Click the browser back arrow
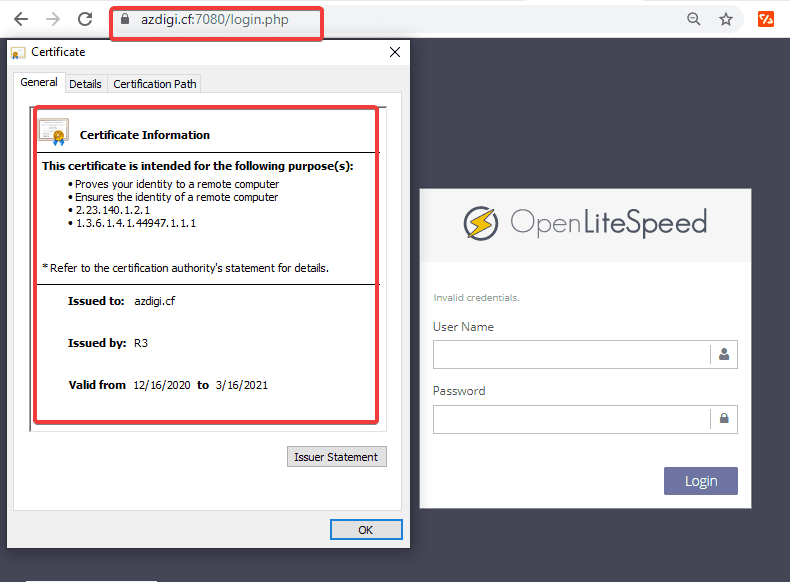 point(21,20)
